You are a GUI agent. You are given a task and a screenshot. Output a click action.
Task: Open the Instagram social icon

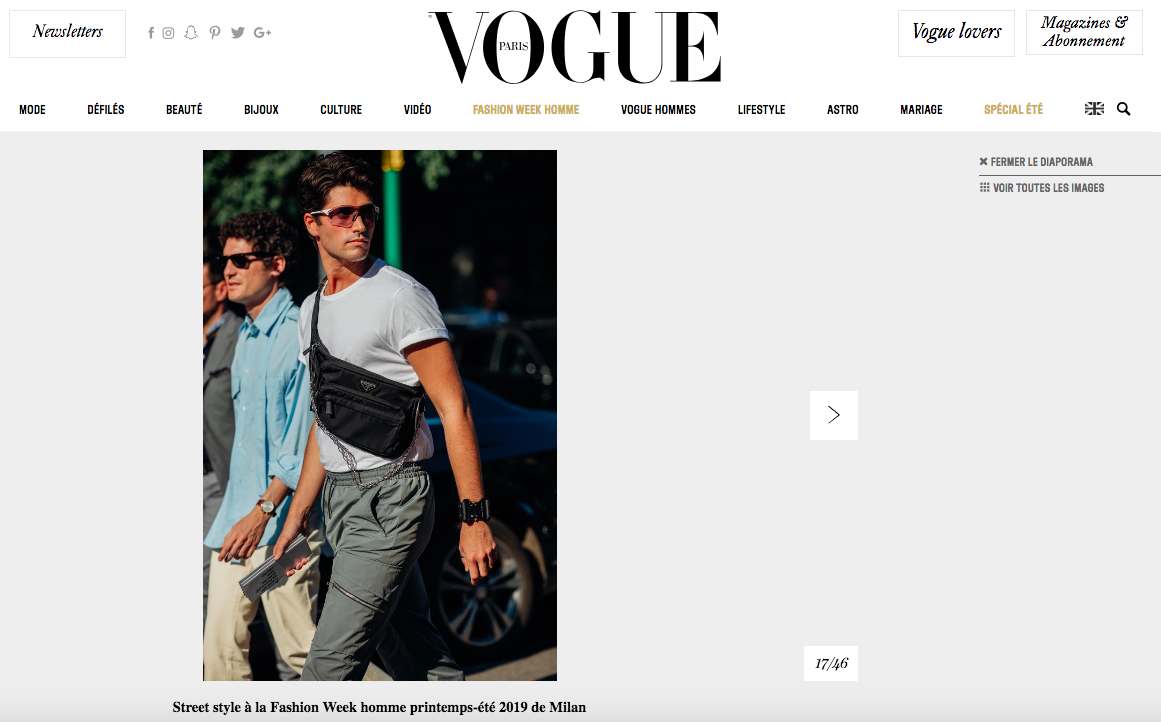coord(169,33)
